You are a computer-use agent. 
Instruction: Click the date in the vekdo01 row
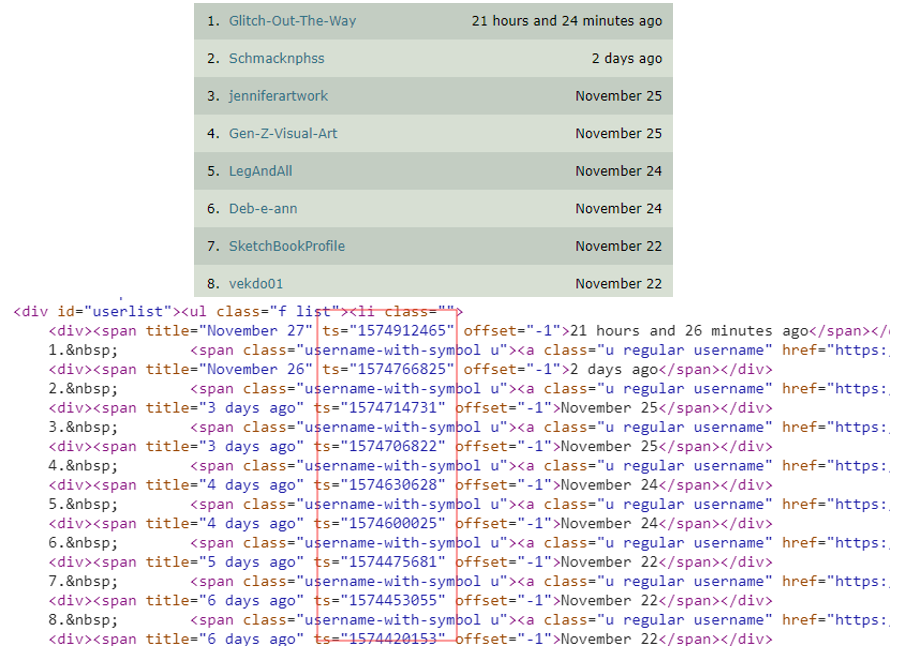(x=618, y=284)
